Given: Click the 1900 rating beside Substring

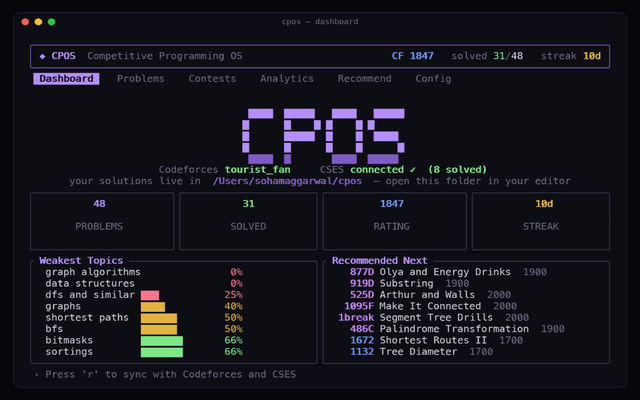Looking at the screenshot, I should pos(457,283).
